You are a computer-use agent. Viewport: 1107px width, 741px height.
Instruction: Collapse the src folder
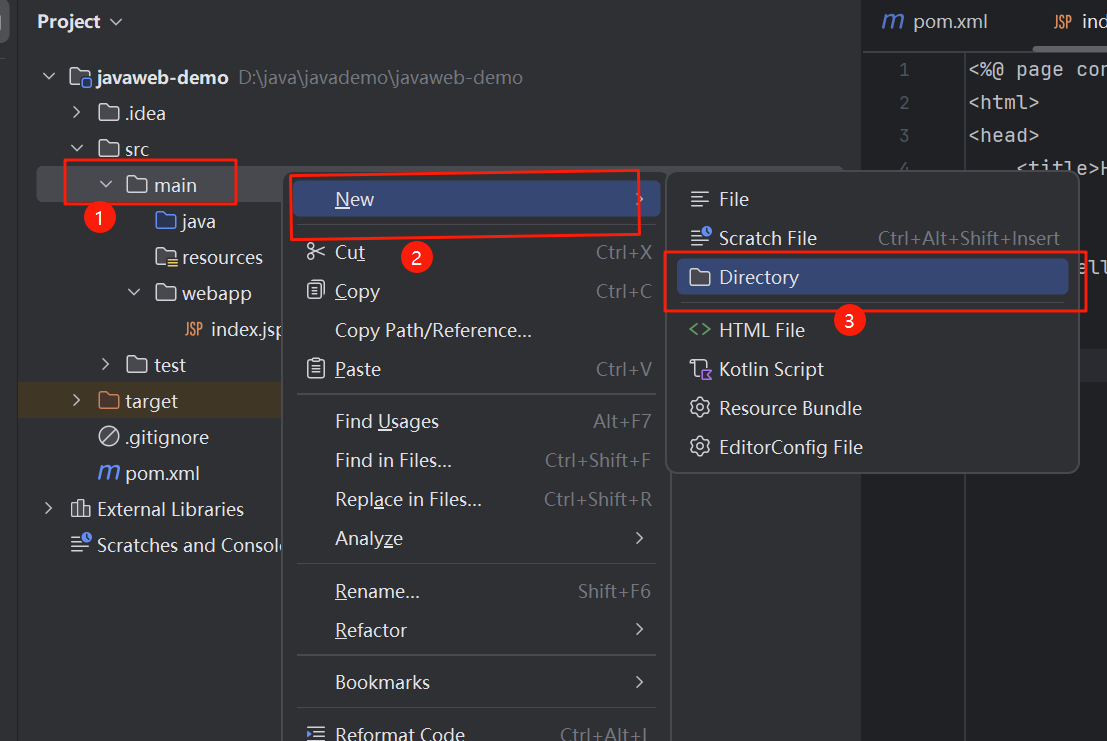[77, 148]
